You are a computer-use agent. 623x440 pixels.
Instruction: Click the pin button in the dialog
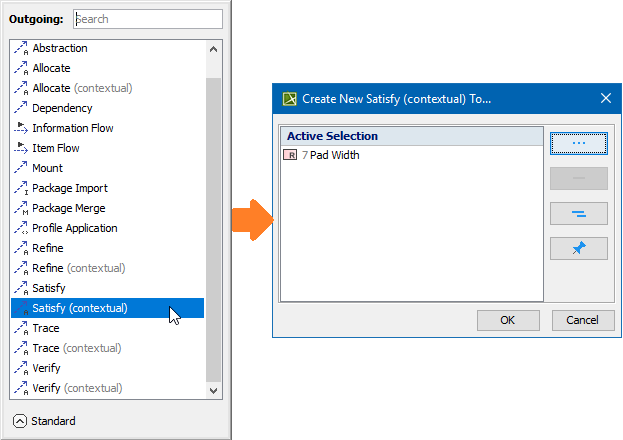578,249
